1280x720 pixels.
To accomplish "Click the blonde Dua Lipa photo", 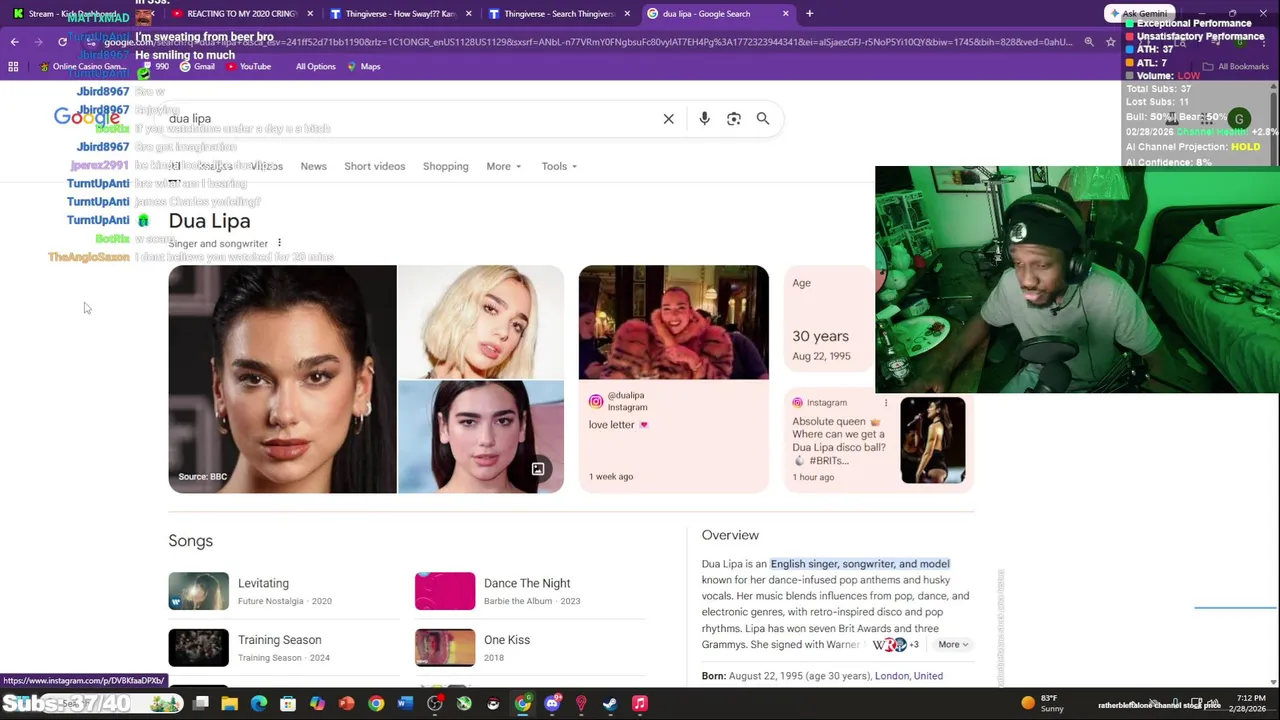I will pyautogui.click(x=481, y=322).
